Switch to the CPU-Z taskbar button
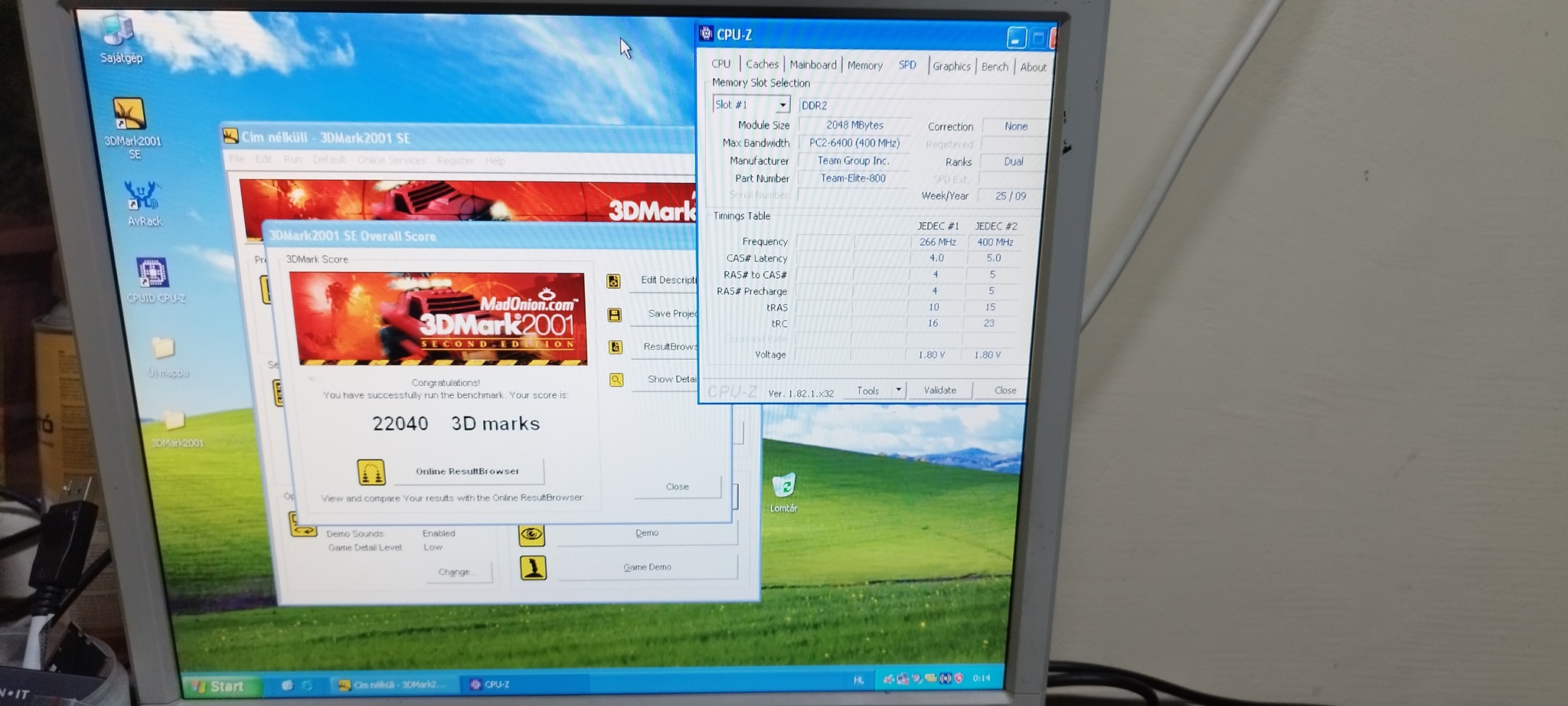The width and height of the screenshot is (1568, 706). pyautogui.click(x=525, y=685)
